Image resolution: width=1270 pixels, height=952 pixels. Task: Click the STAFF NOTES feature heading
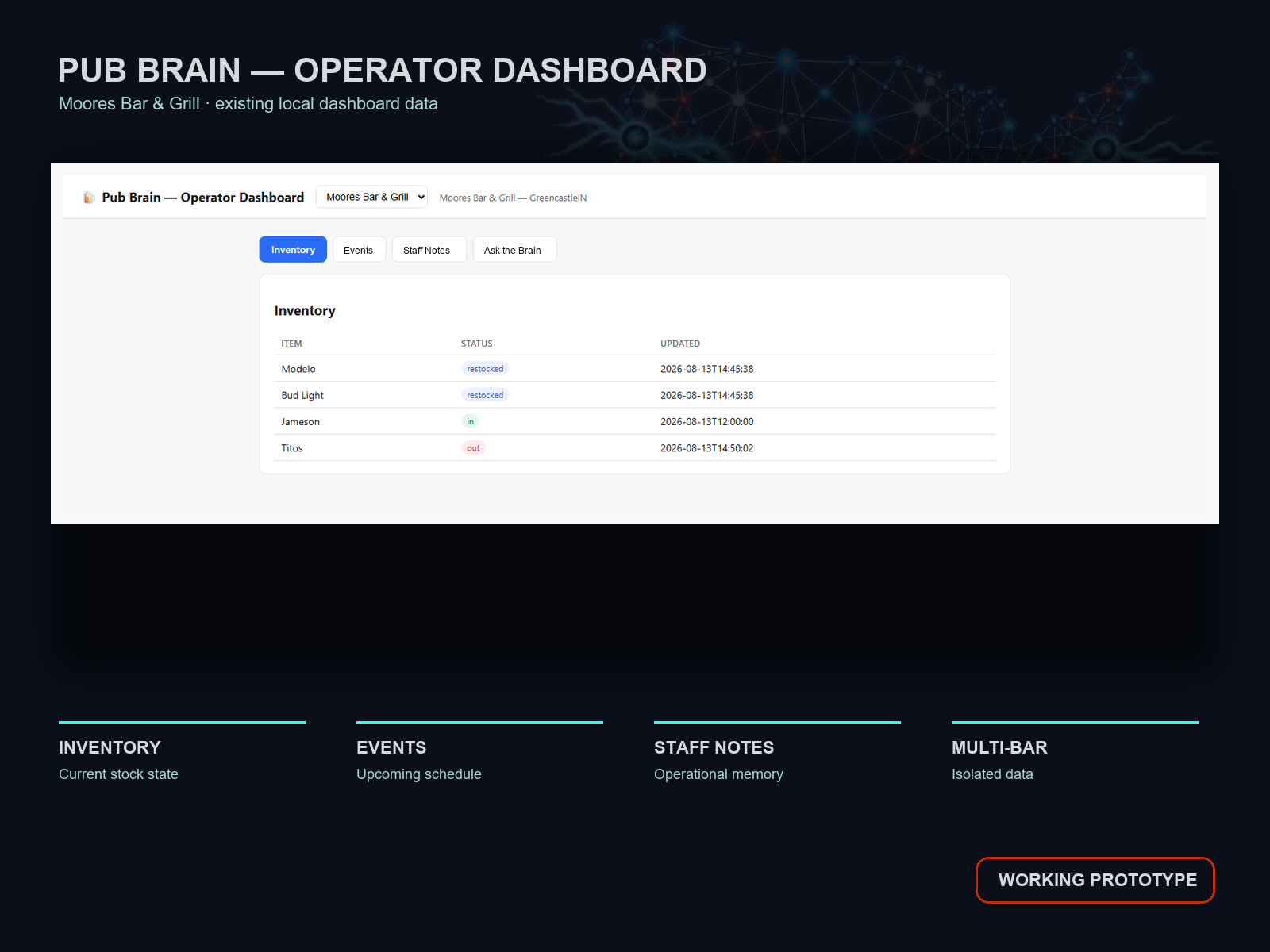(x=714, y=747)
